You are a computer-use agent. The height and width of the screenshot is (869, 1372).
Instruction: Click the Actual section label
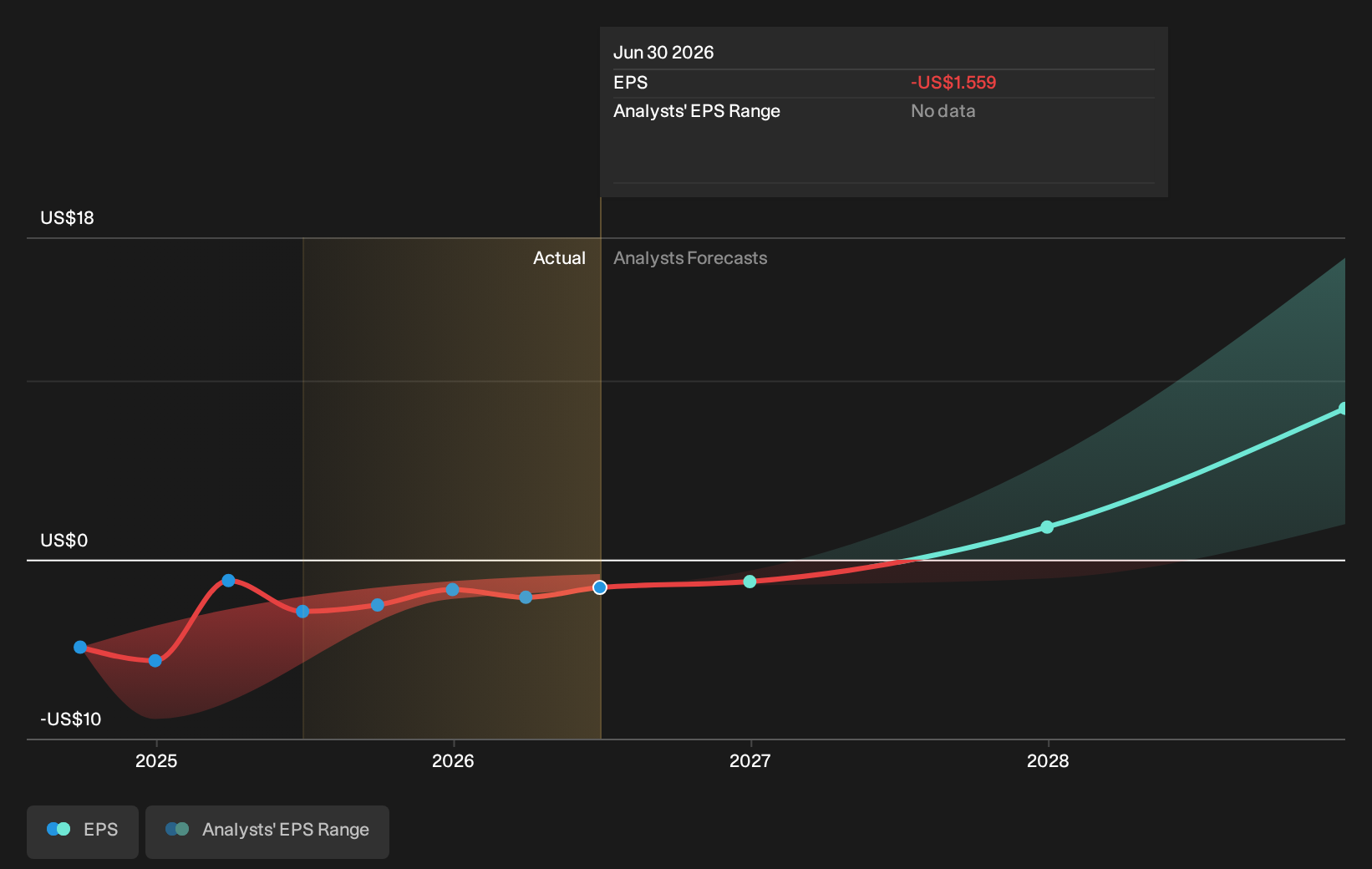pos(559,258)
